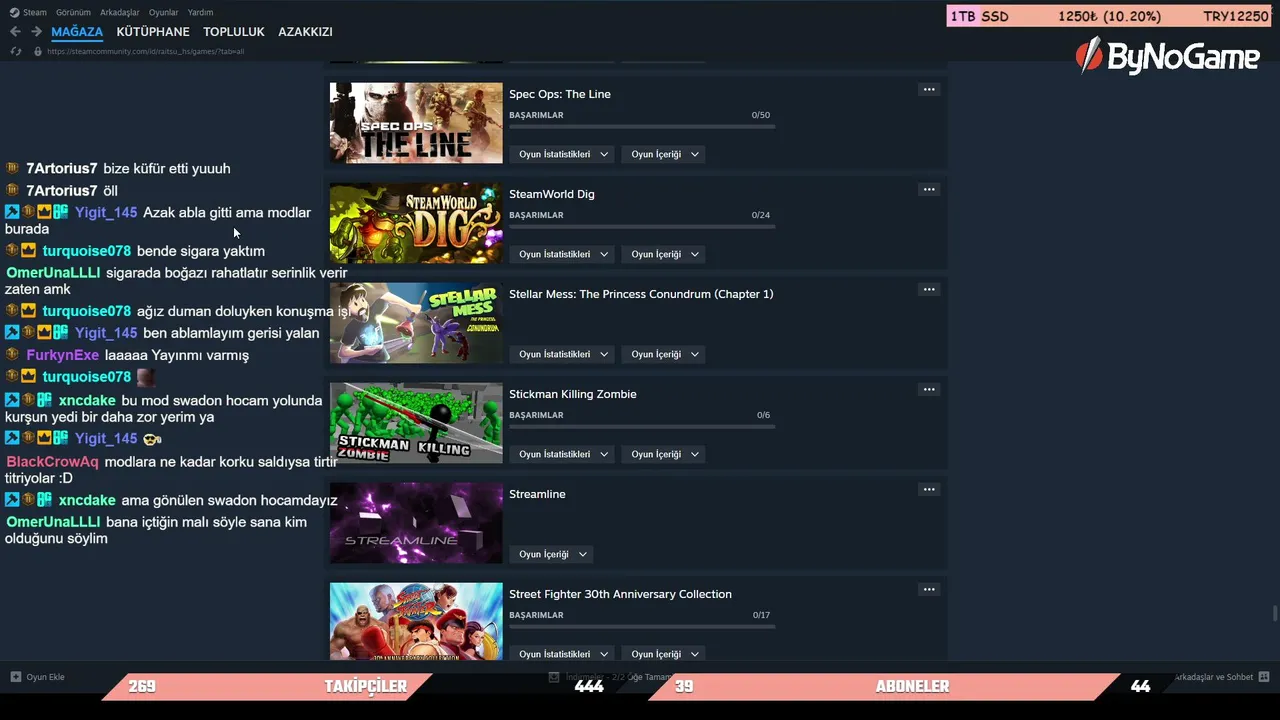Open the AZAKKIZI profile tab
The image size is (1280, 720).
[x=305, y=32]
